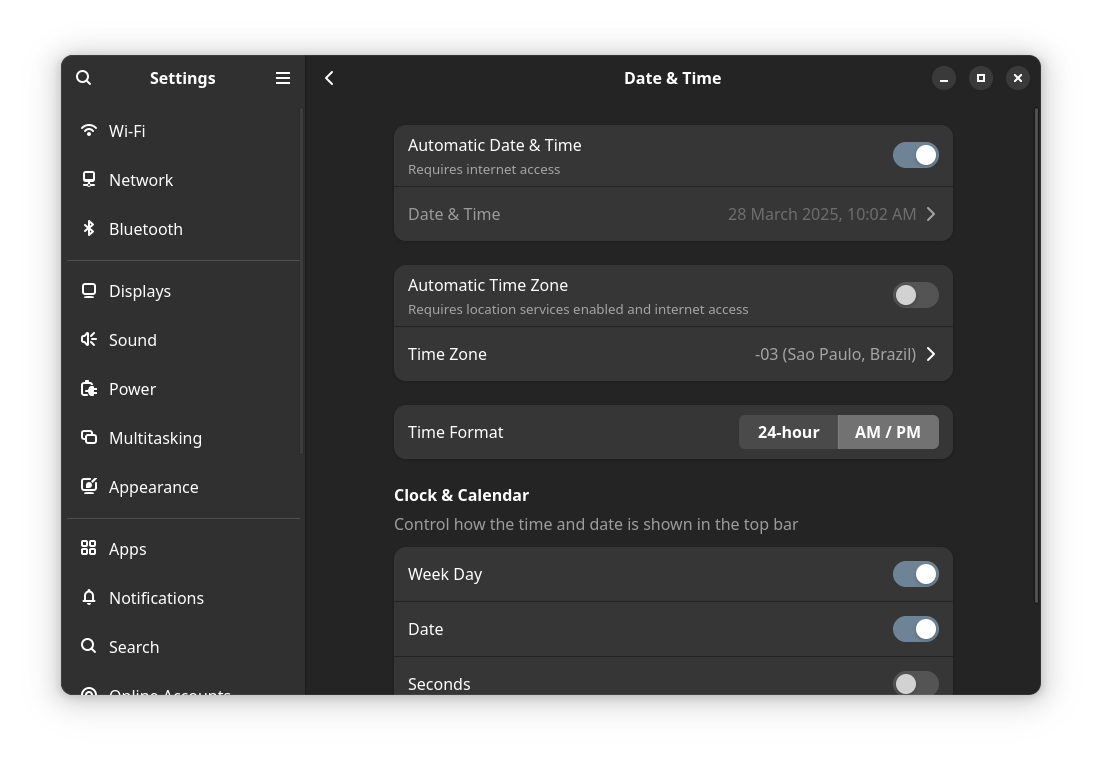The height and width of the screenshot is (762, 1102).
Task: Turn off the Week Day toggle
Action: coord(915,574)
